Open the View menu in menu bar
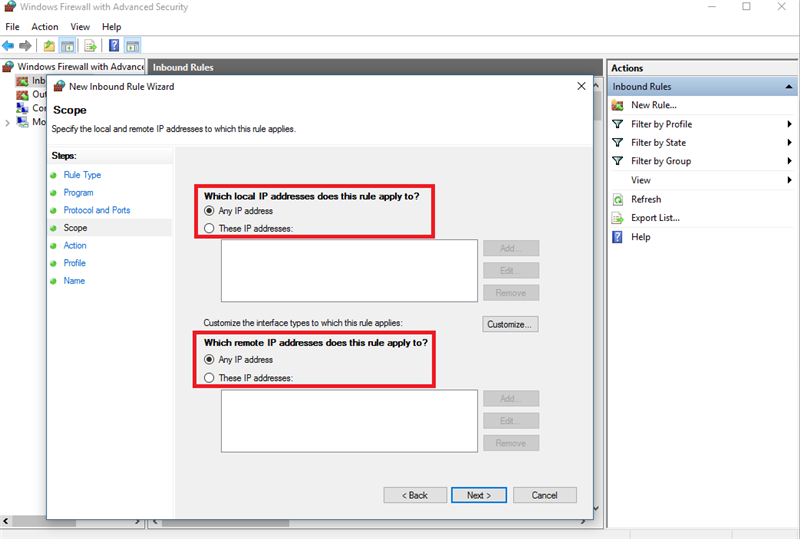The image size is (800, 539). pyautogui.click(x=80, y=27)
